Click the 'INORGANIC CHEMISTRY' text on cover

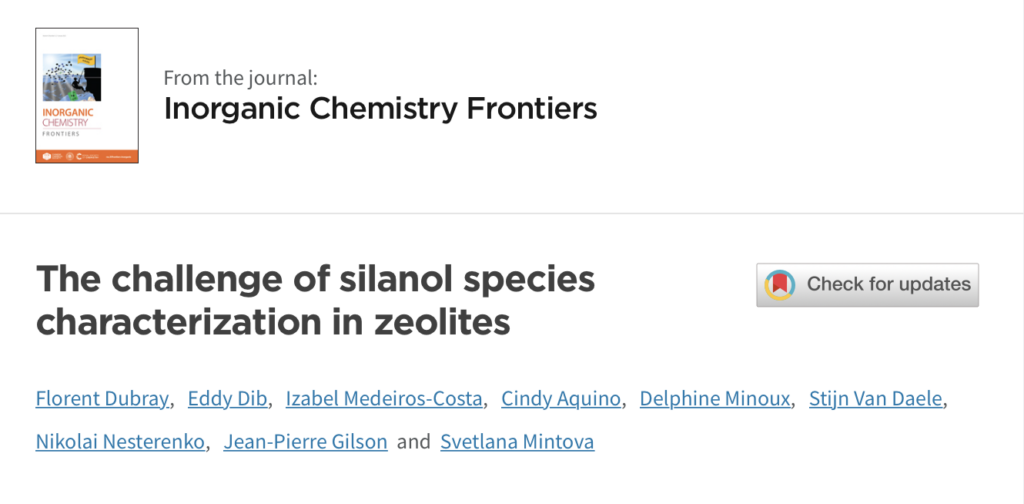click(x=67, y=117)
